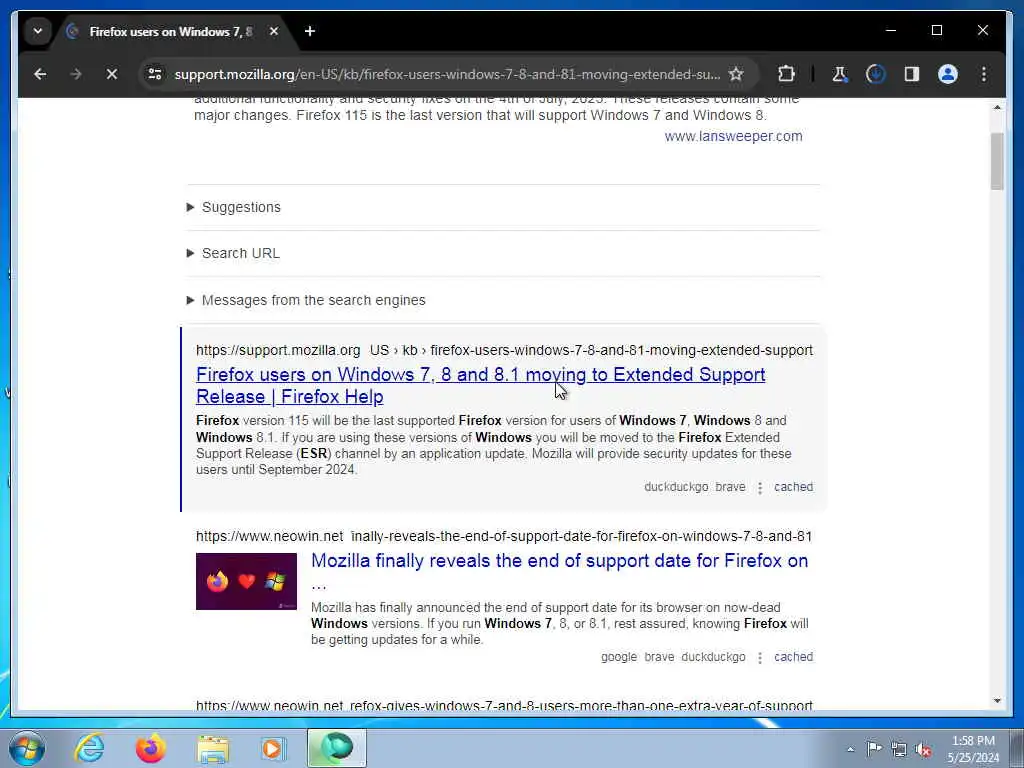Bookmark this page with the star icon
The image size is (1024, 768).
pyautogui.click(x=736, y=74)
